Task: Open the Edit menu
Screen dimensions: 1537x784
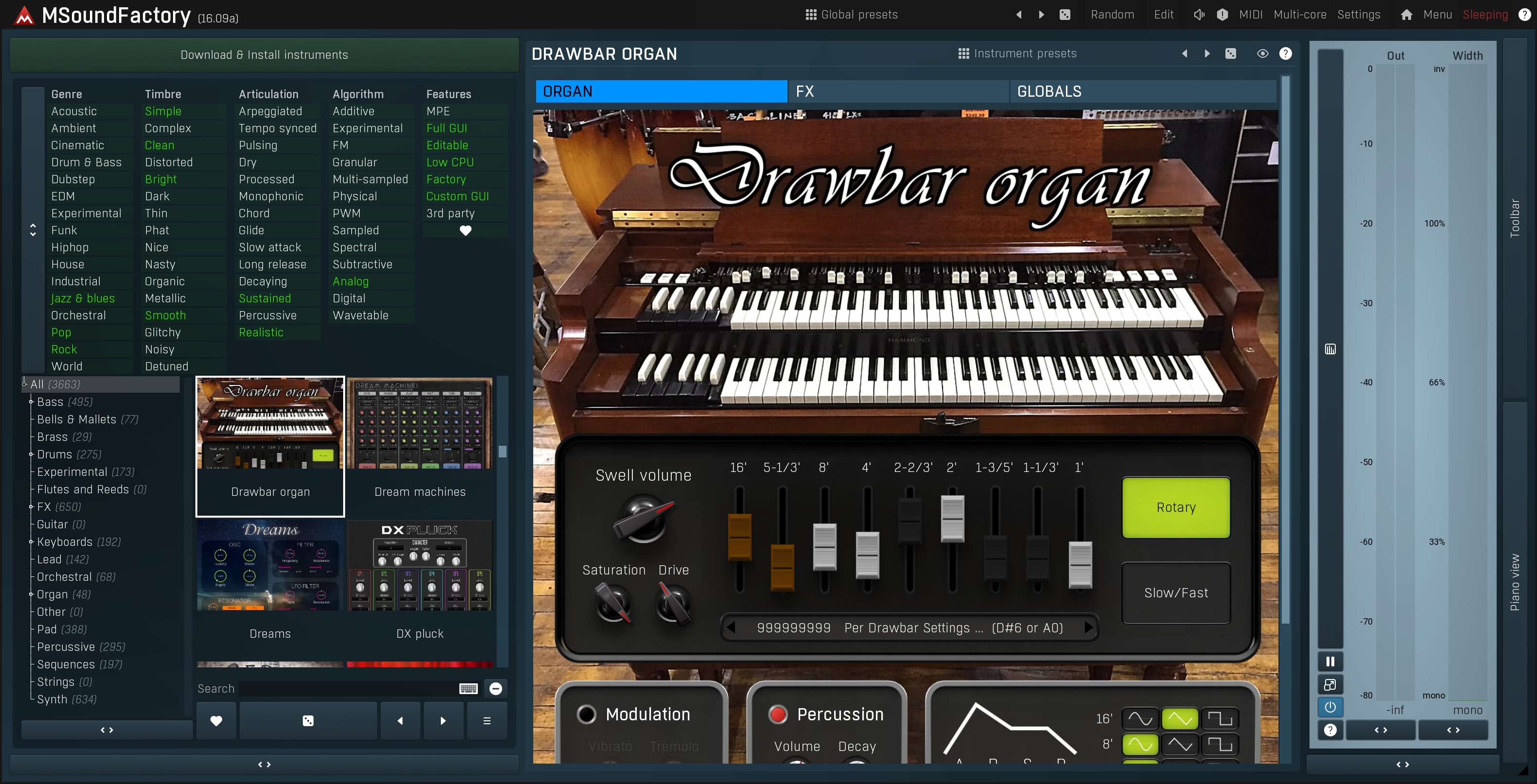Action: (1164, 14)
